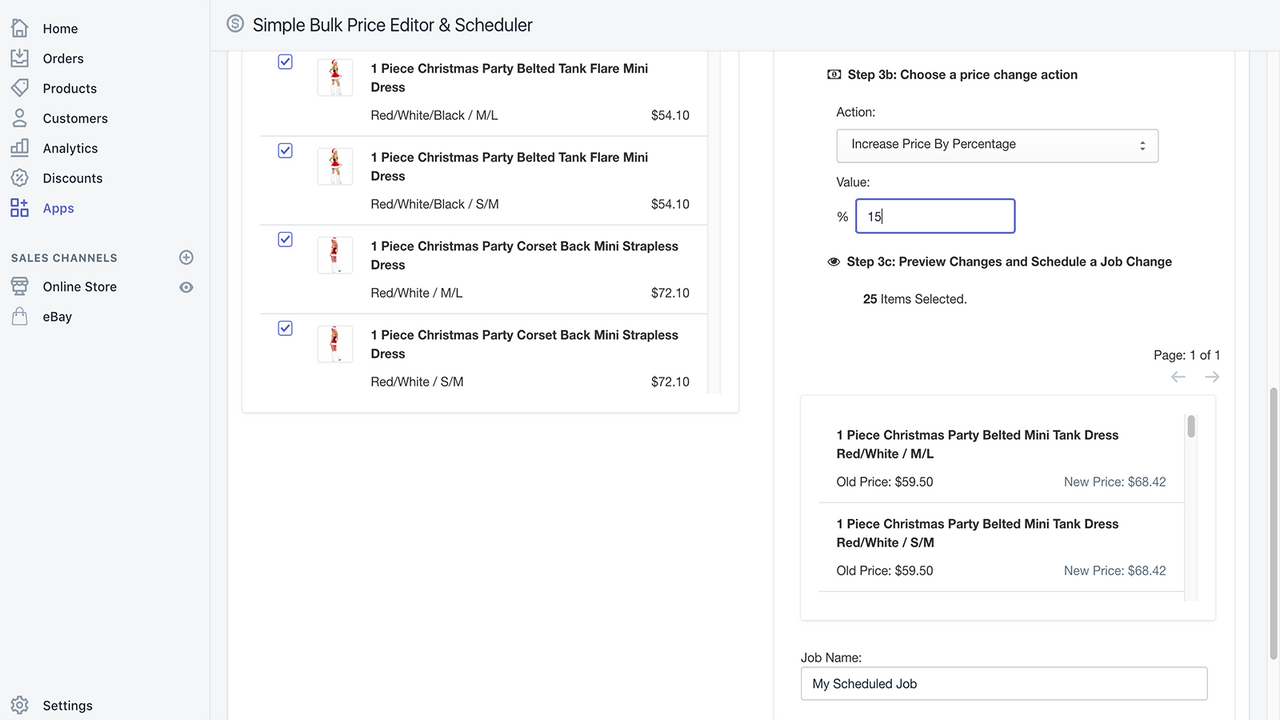This screenshot has height=720, width=1280.
Task: Open the Online Store sales channel
Action: (x=79, y=287)
